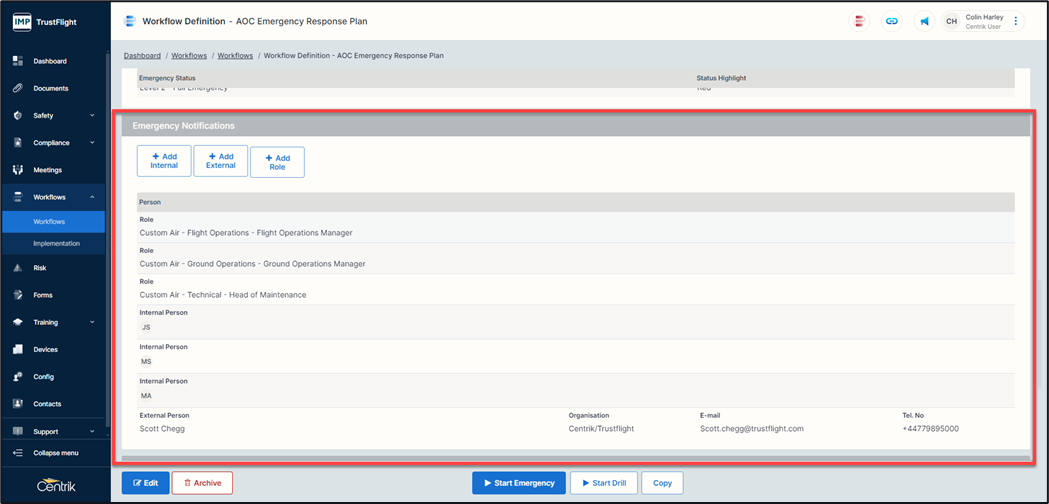Click the Dashboard sidebar icon
This screenshot has height=504, width=1049.
click(18, 61)
